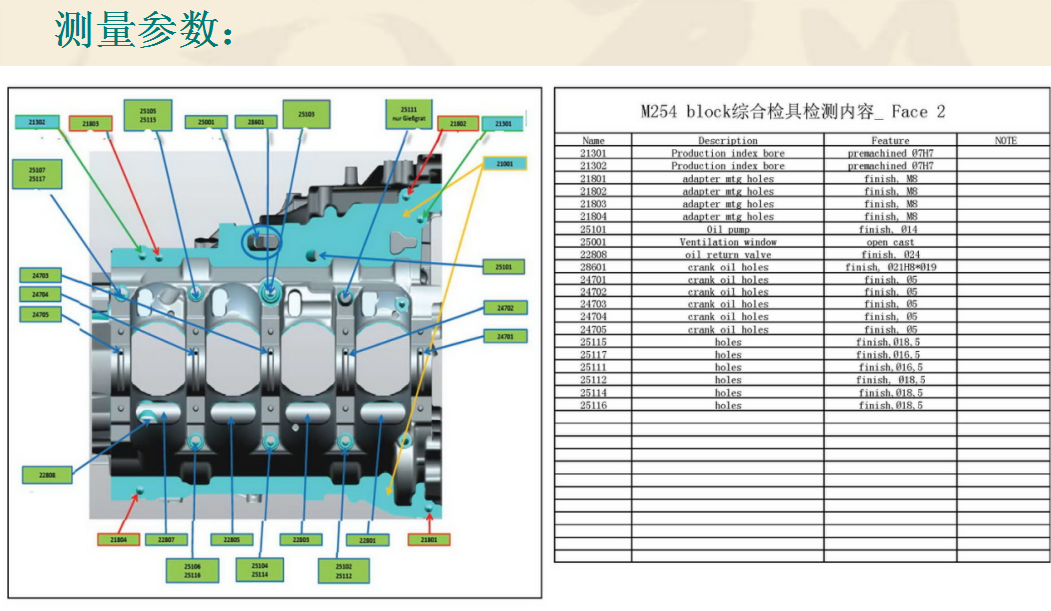Viewport: 1051px width, 611px height.
Task: Select the '25105 25115' callout label
Action: tap(148, 115)
